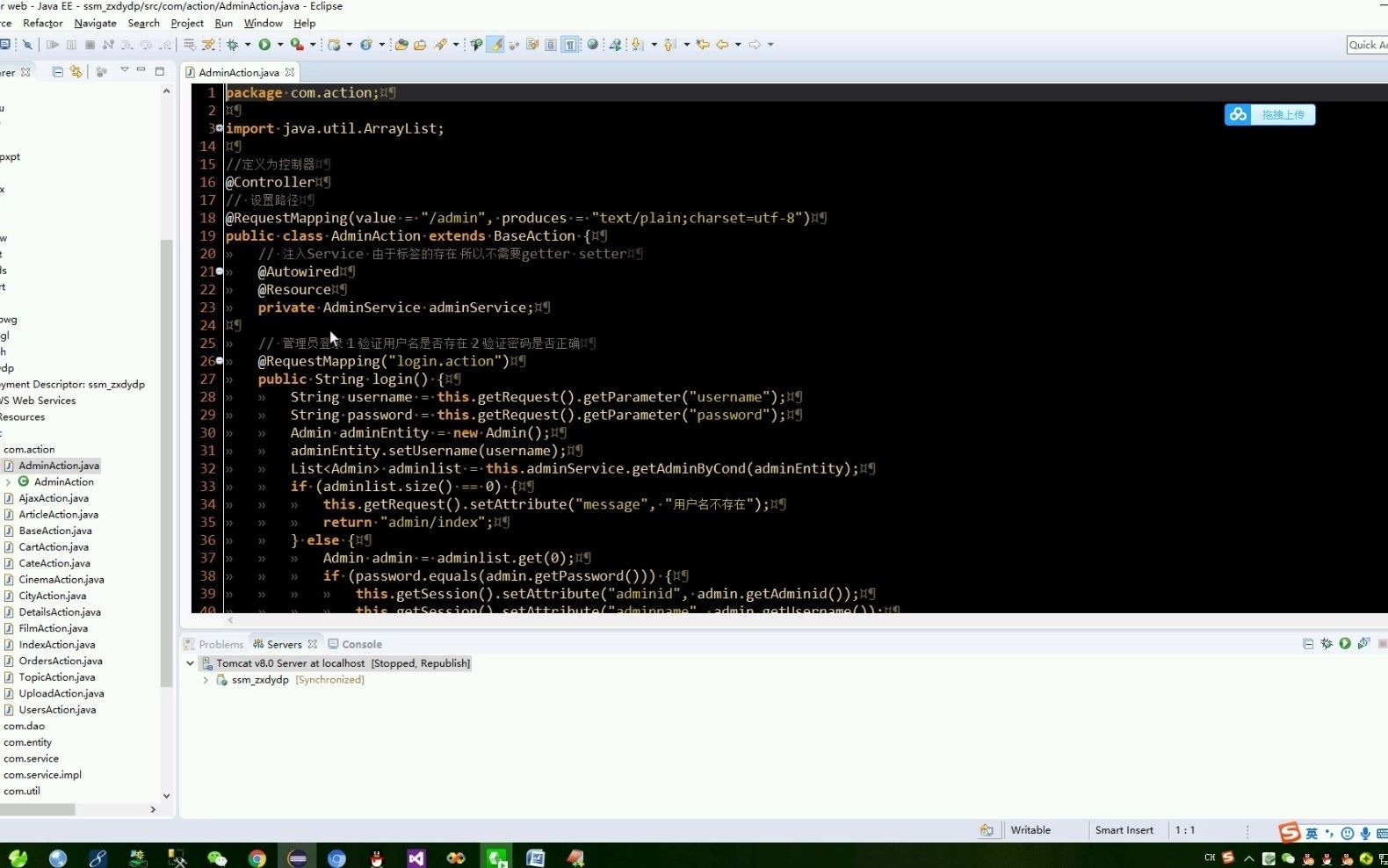Screen dimensions: 1388x868
Task: Open CinemaAction.java in project explorer
Action: pos(61,580)
